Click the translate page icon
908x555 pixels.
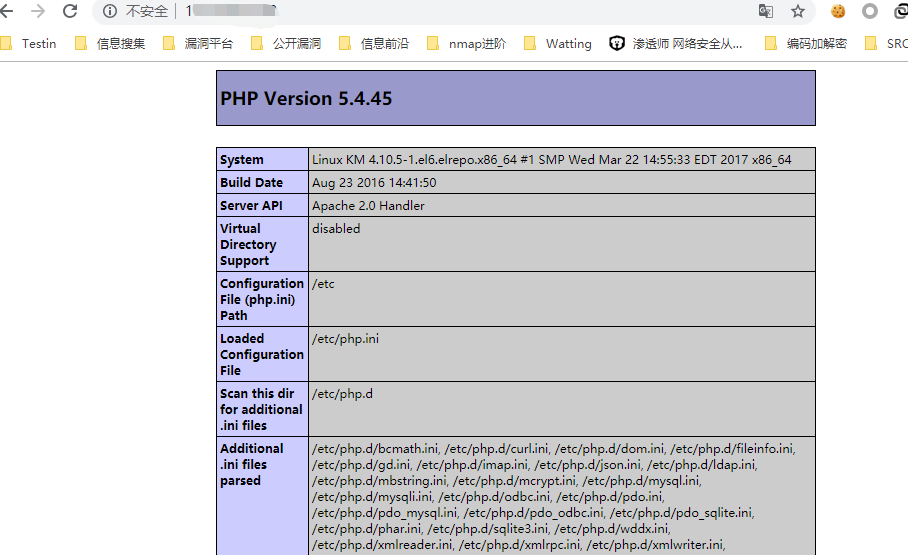pos(765,11)
